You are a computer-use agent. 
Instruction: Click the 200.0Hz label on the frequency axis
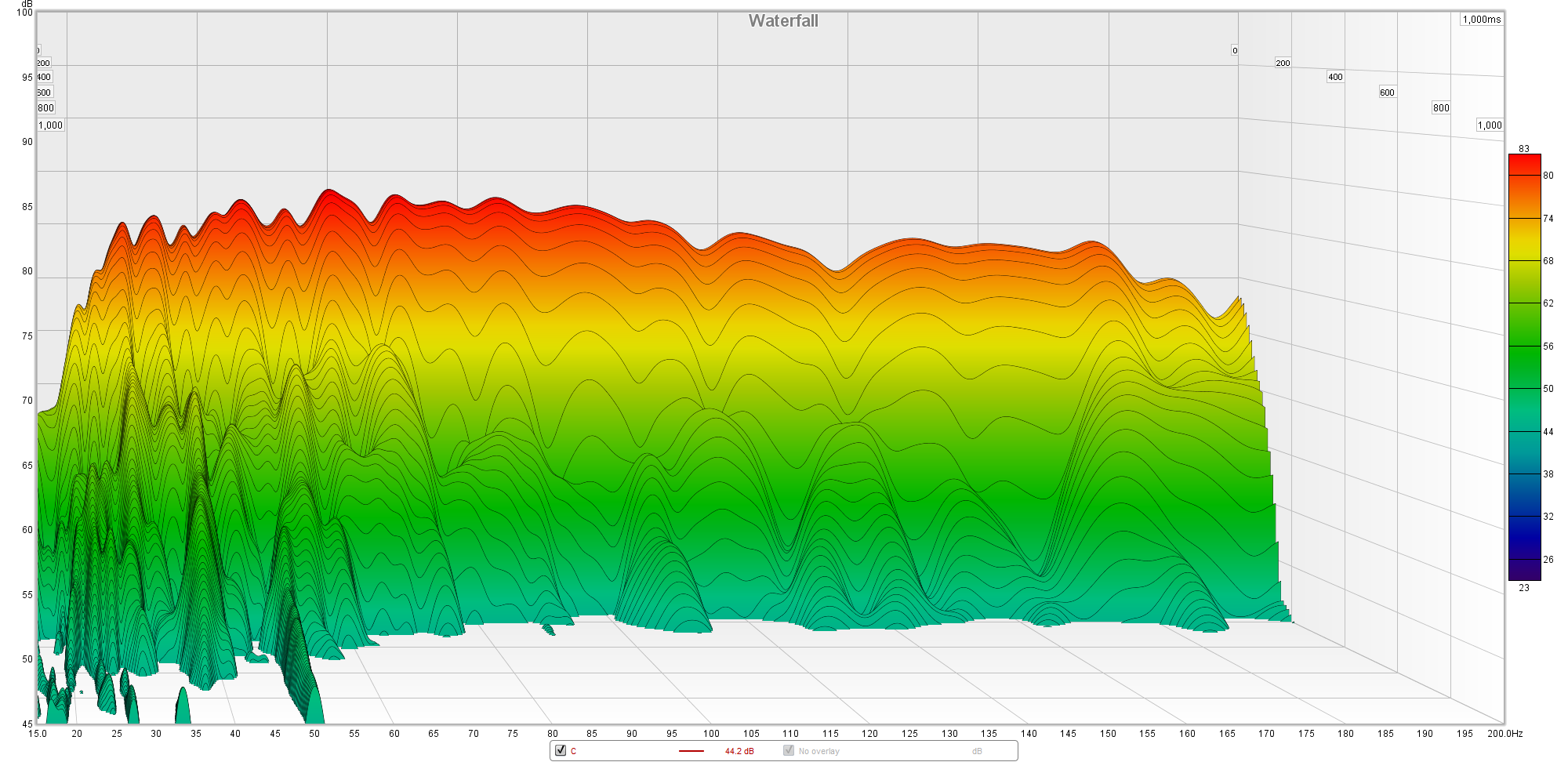click(x=1504, y=734)
